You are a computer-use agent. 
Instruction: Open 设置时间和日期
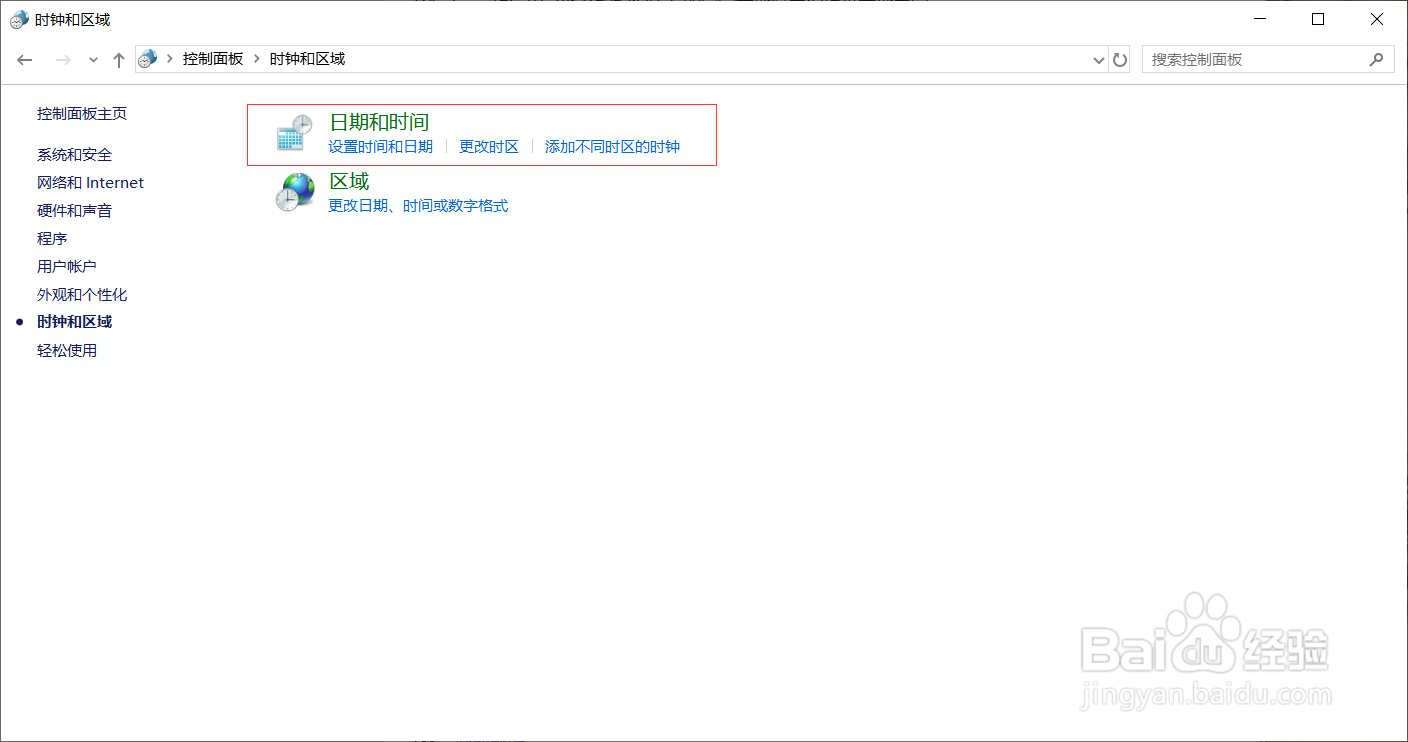pyautogui.click(x=381, y=146)
